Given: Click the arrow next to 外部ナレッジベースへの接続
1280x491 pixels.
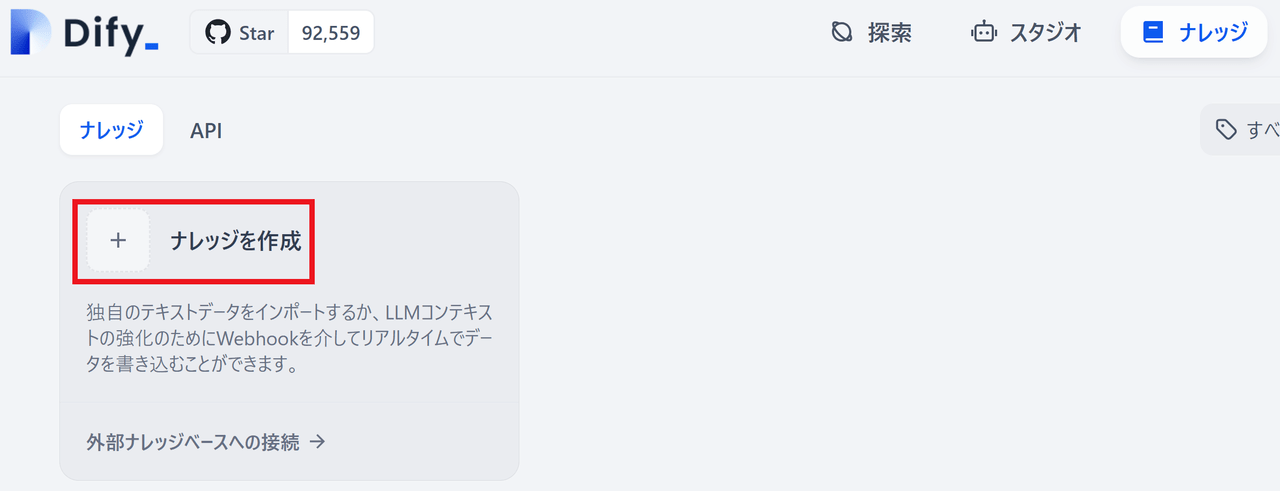Looking at the screenshot, I should click(x=317, y=441).
